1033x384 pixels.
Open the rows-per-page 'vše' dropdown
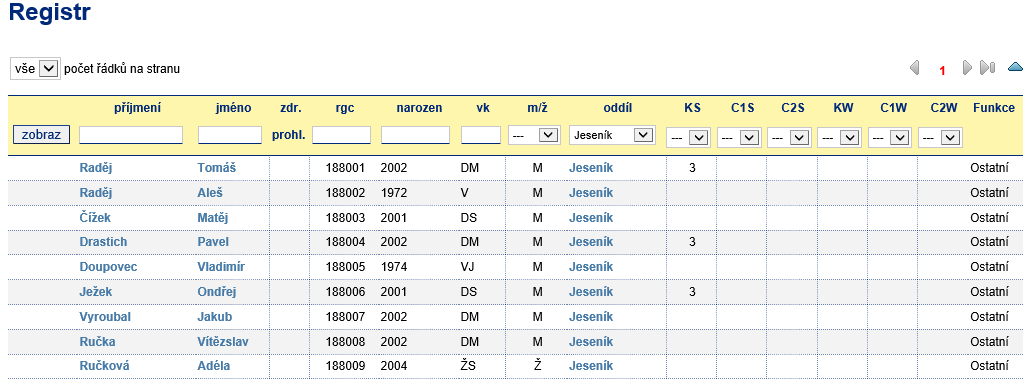point(35,69)
